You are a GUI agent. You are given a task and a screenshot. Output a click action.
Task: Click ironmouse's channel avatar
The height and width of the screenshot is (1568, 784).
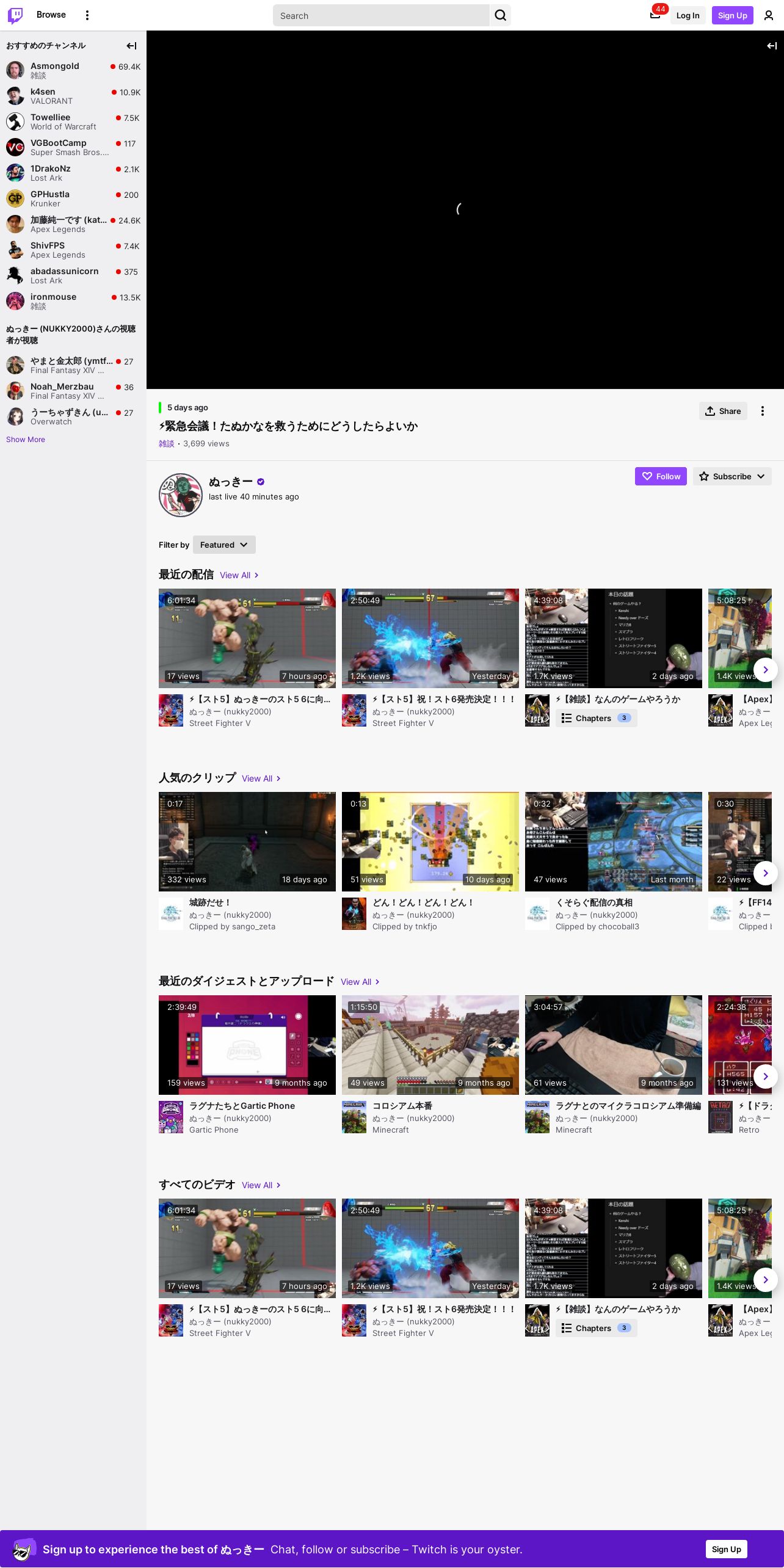pos(15,301)
